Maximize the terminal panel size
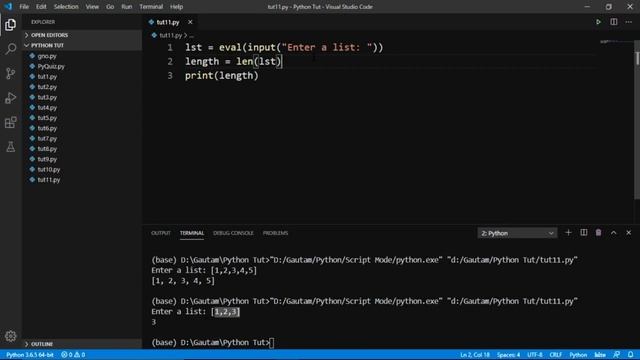 click(613, 233)
